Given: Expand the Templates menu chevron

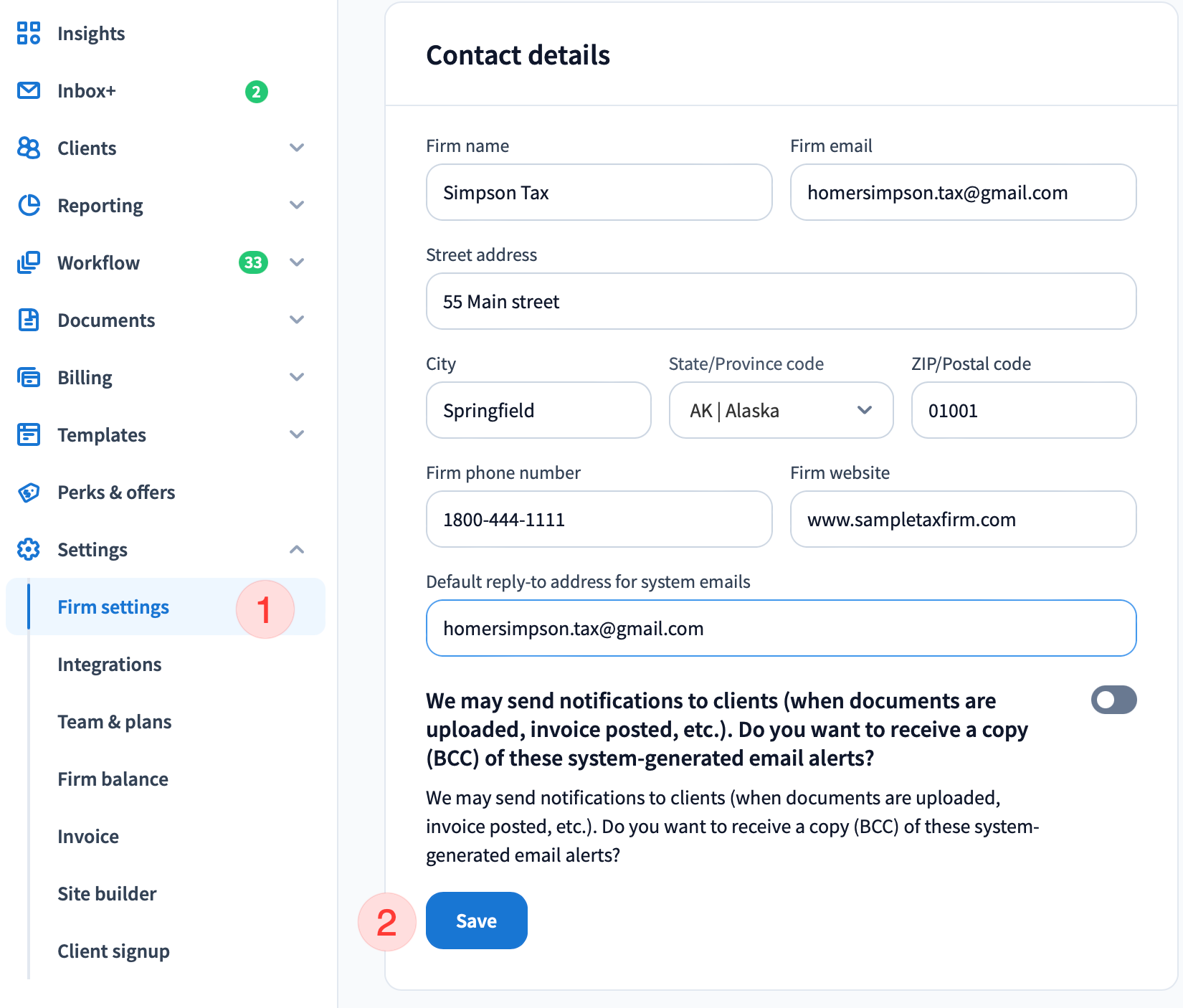Looking at the screenshot, I should pos(297,434).
